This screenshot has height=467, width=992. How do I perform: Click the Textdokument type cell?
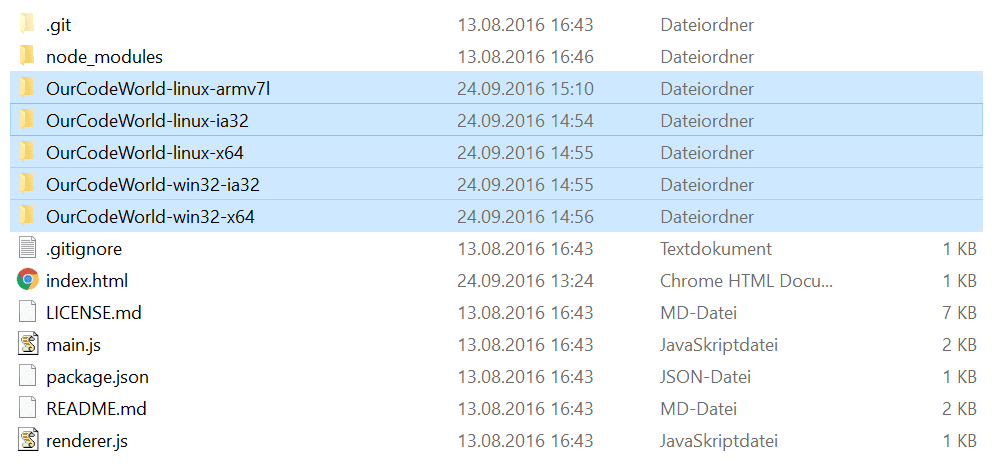point(716,249)
